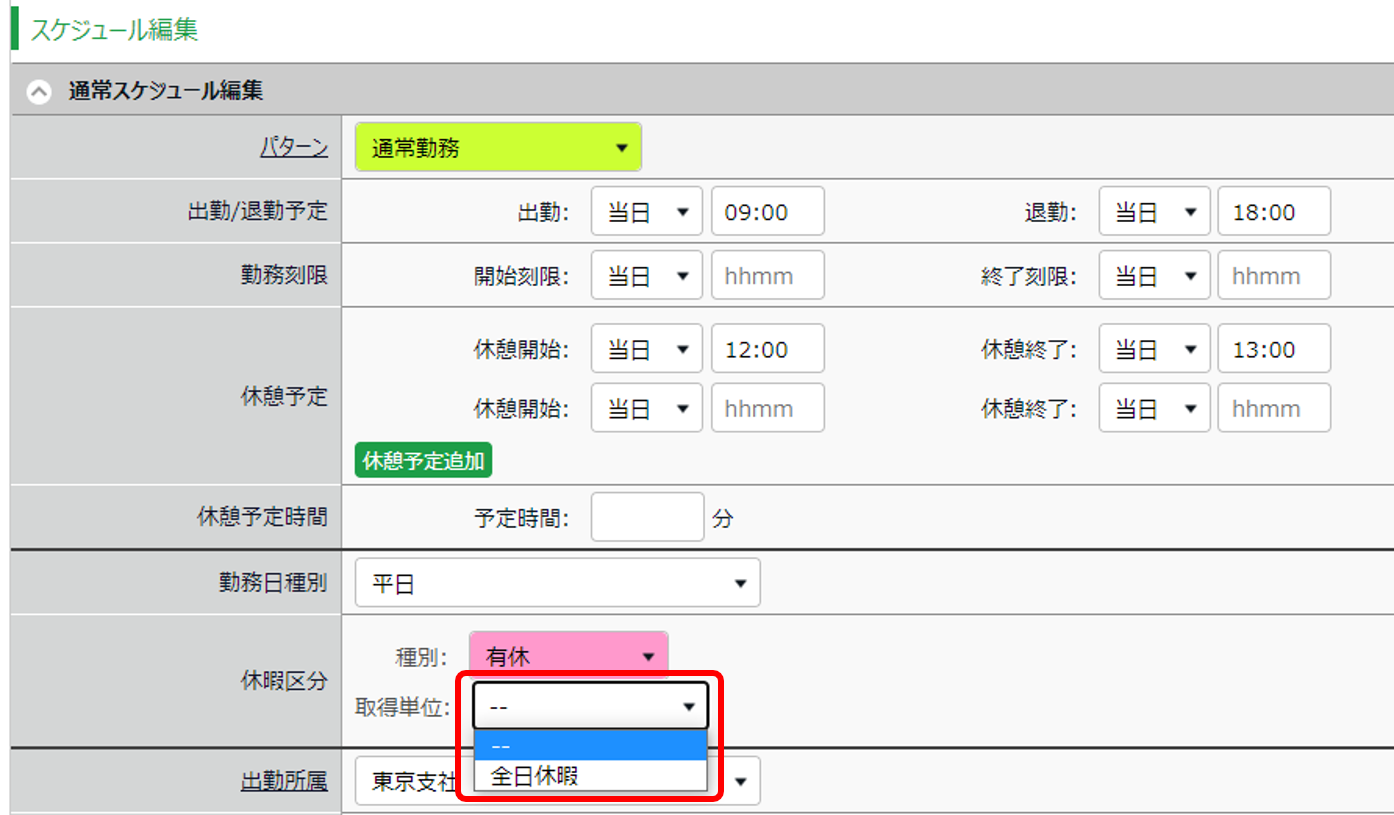Click the 退勤 time field showing 18:00
The height and width of the screenshot is (815, 1394).
tap(1273, 212)
